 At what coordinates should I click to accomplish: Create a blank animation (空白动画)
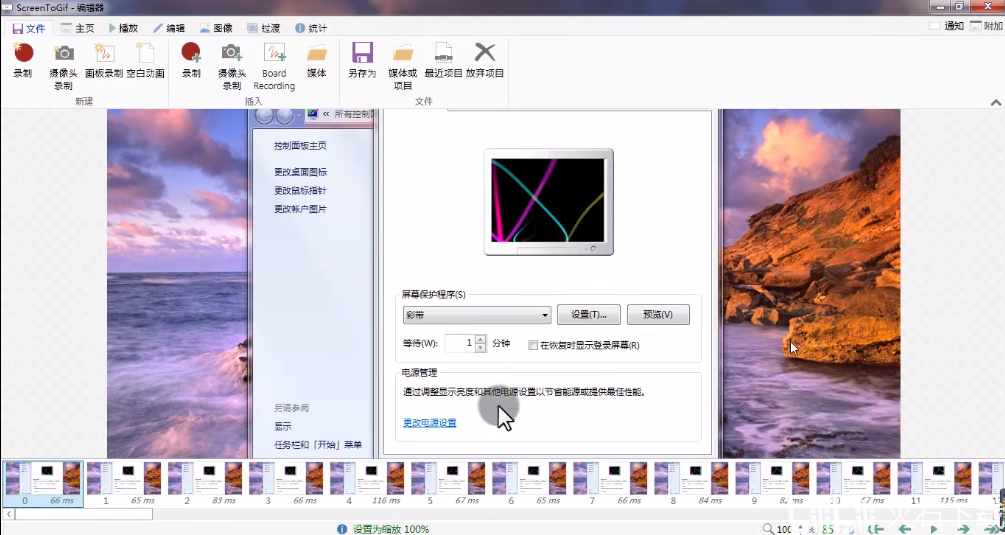coord(145,62)
